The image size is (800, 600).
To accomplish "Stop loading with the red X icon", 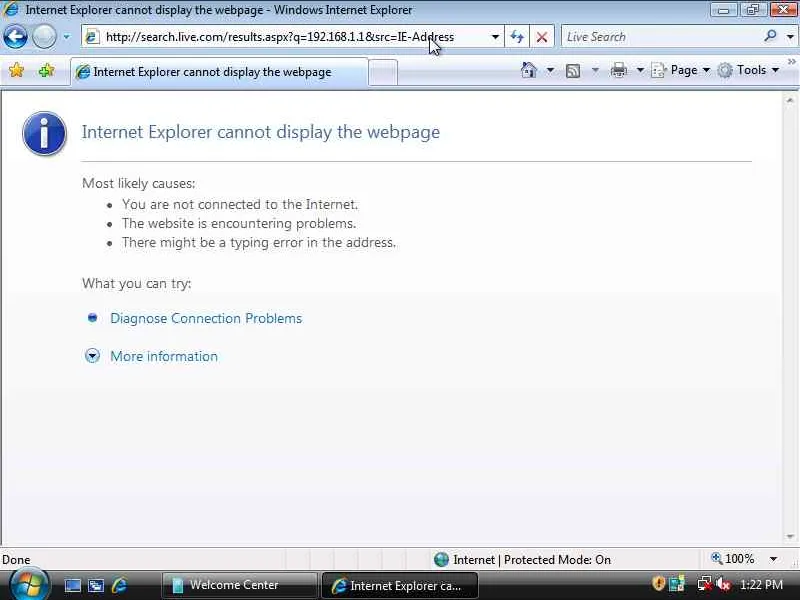I will pyautogui.click(x=542, y=37).
